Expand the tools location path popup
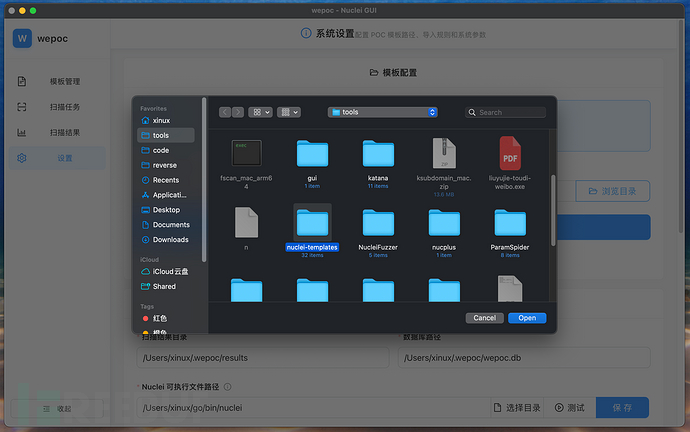Image resolution: width=690 pixels, height=432 pixels. [x=384, y=112]
